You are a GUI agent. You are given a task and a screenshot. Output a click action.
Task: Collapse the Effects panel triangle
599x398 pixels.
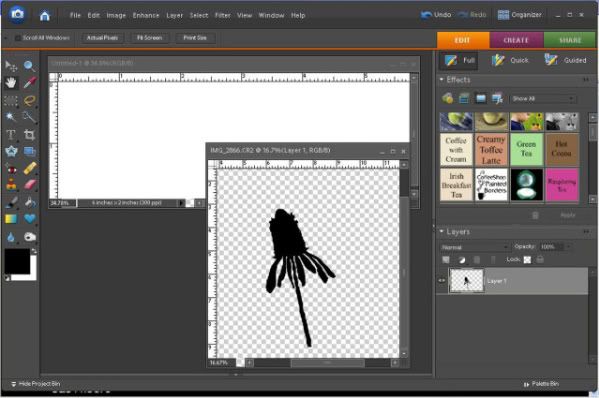(x=442, y=79)
